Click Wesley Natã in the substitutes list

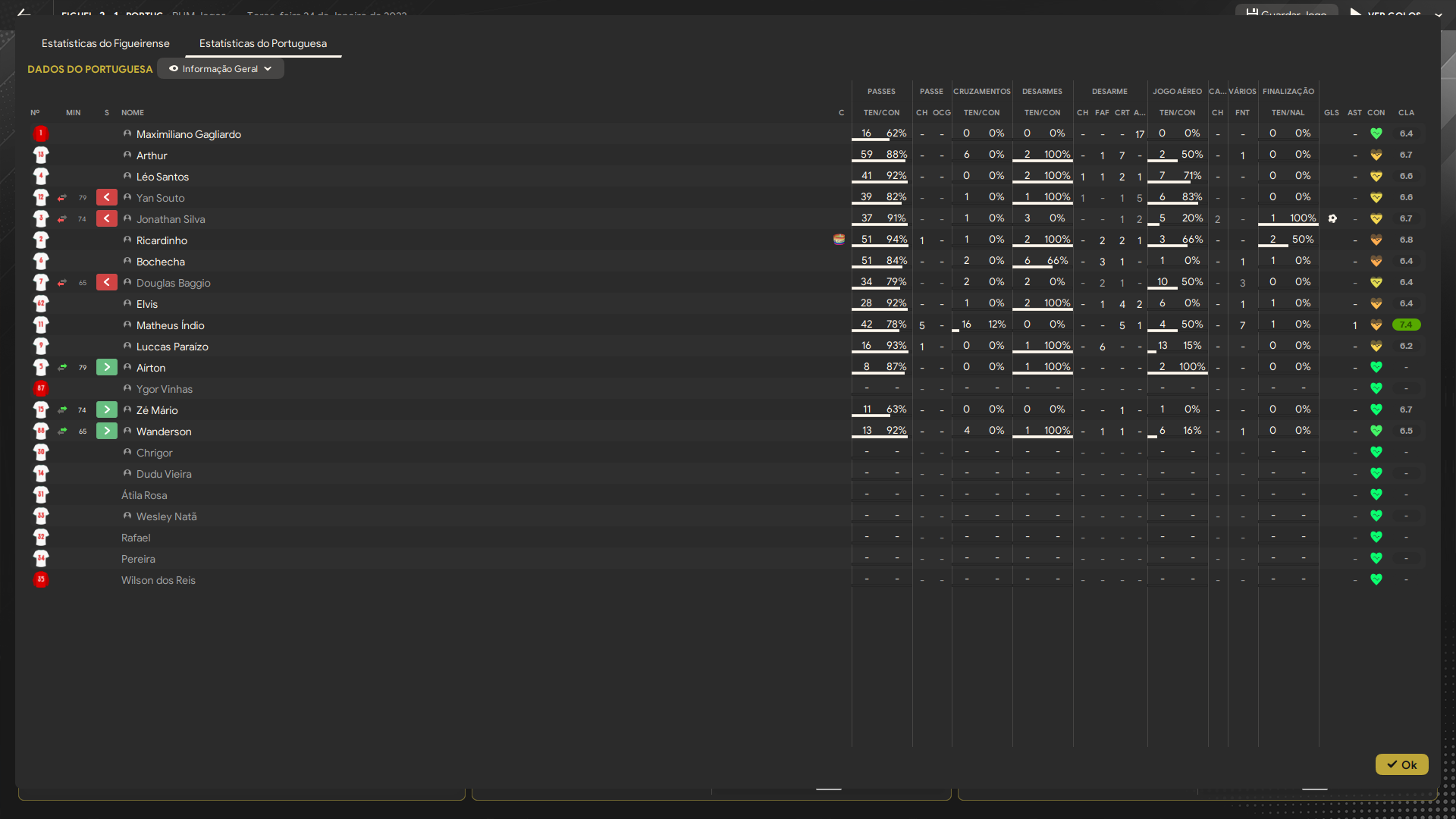click(166, 516)
